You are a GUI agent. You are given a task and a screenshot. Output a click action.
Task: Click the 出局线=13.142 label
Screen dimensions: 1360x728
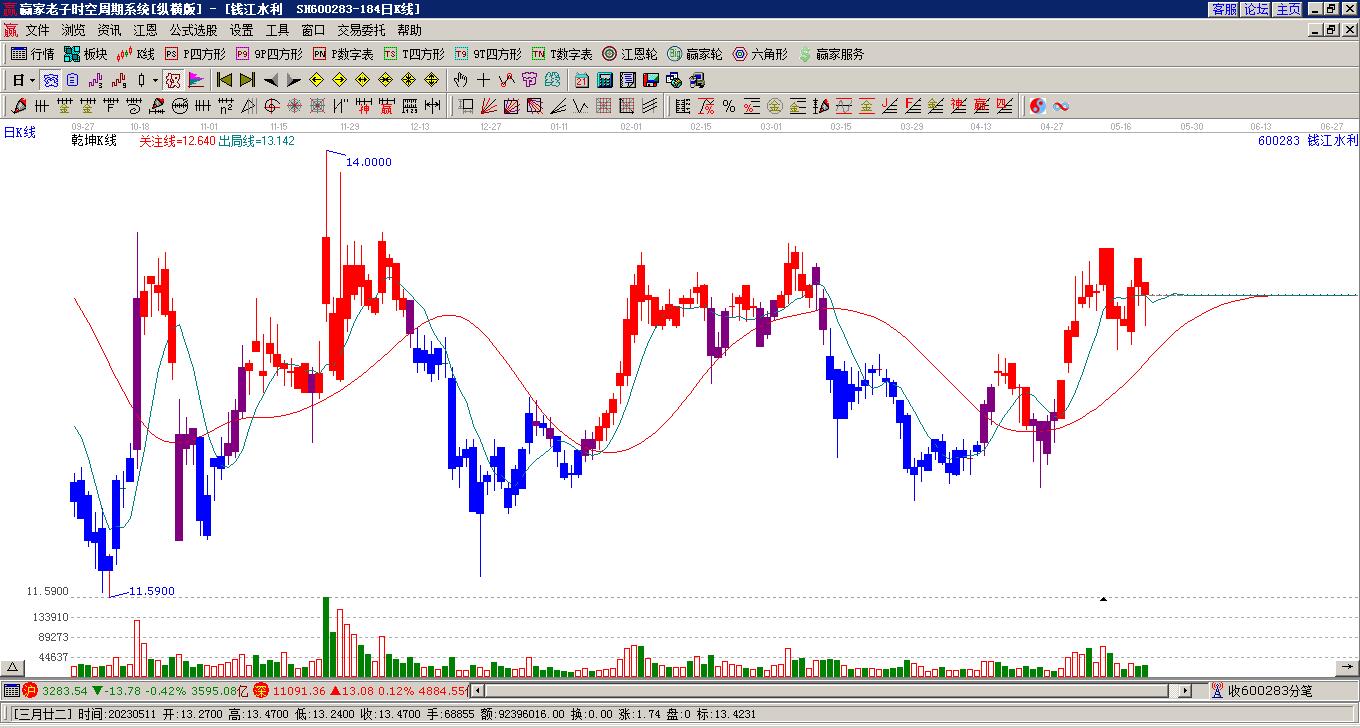click(257, 141)
